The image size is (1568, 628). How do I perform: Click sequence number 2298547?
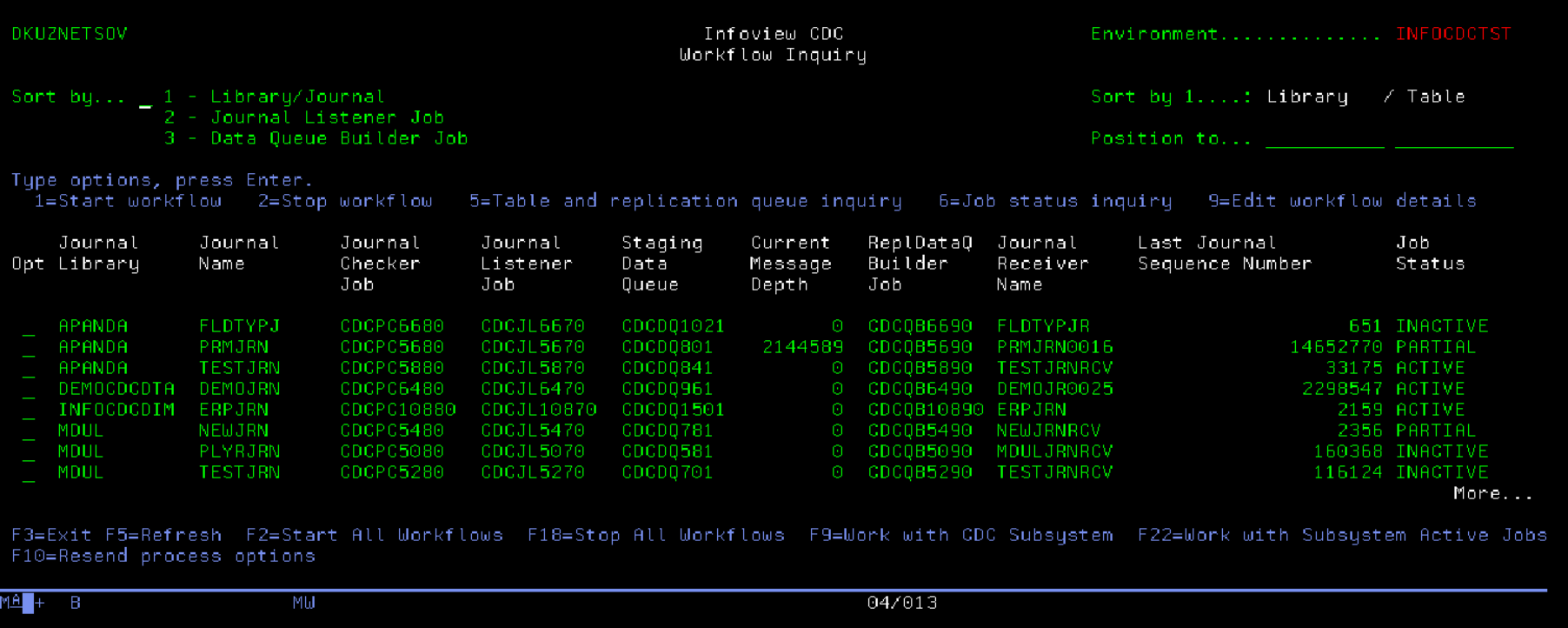1343,389
